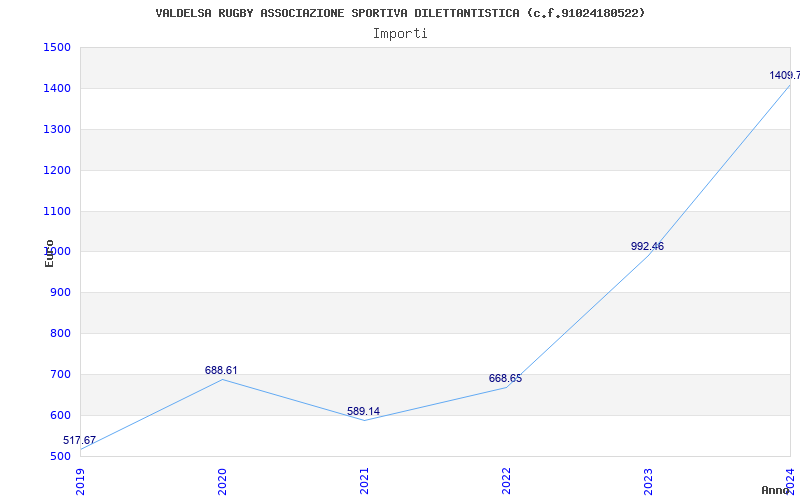Click the 900 y-axis value
The height and width of the screenshot is (500, 800).
(60, 293)
